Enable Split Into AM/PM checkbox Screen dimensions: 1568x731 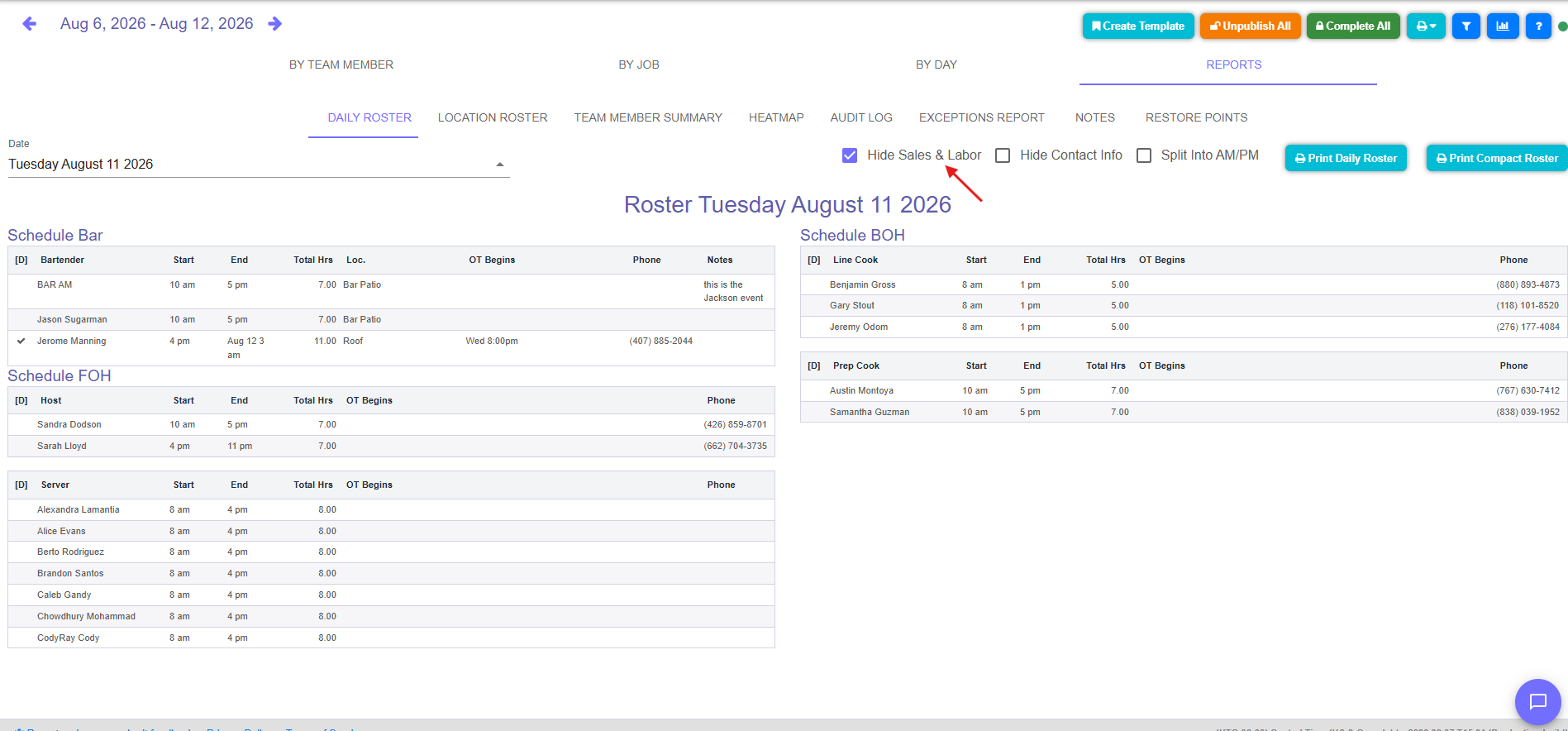click(1144, 155)
